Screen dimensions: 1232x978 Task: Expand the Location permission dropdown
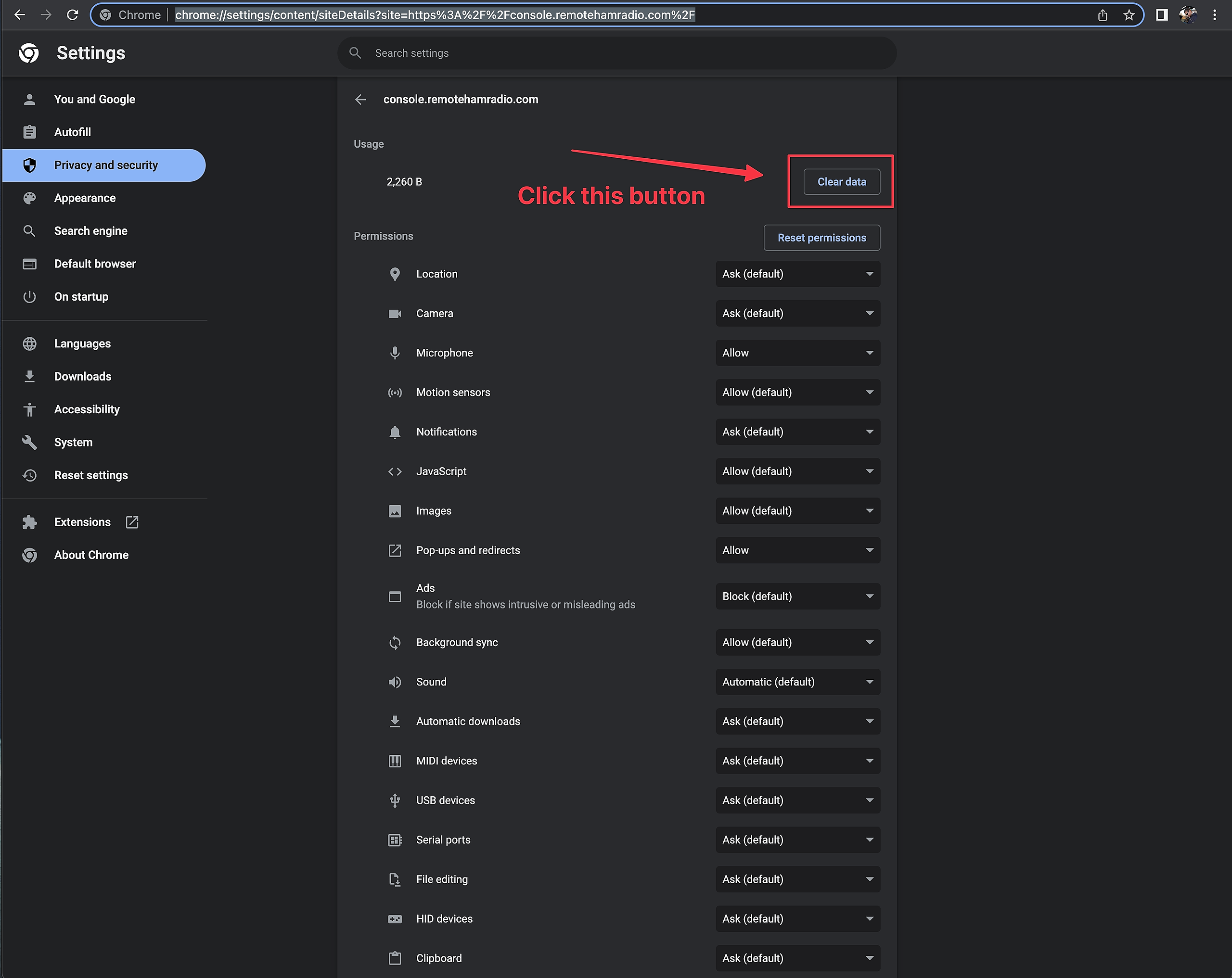(x=797, y=274)
